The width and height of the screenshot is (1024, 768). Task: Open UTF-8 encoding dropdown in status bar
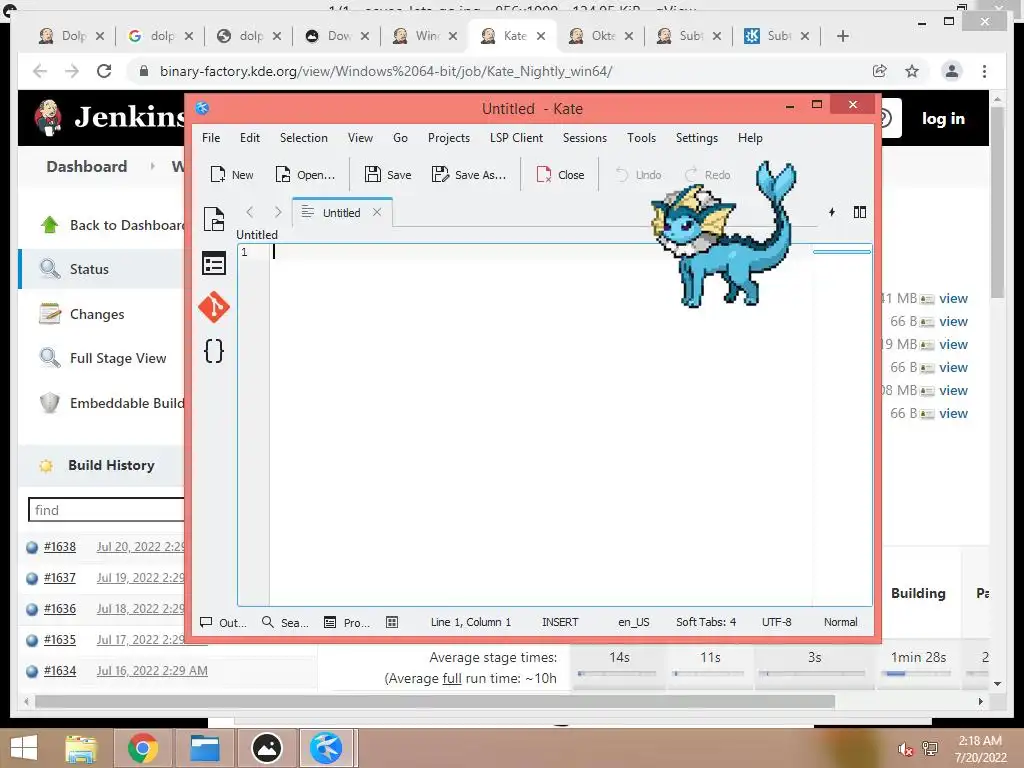776,622
